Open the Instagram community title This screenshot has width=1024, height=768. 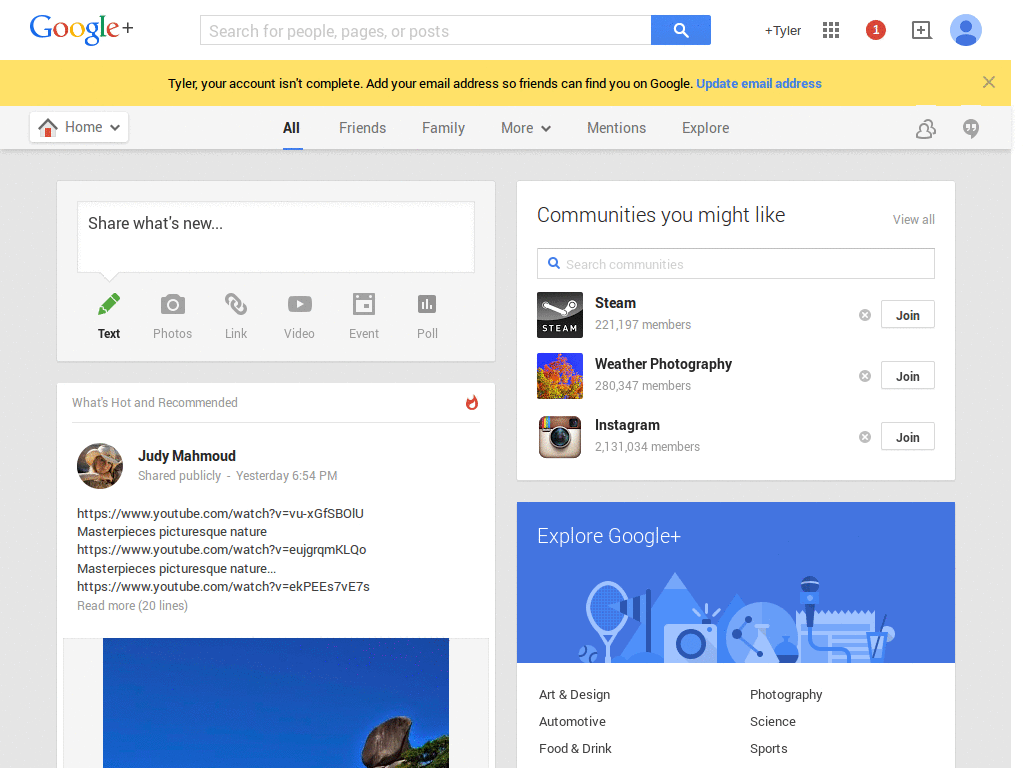pos(627,425)
